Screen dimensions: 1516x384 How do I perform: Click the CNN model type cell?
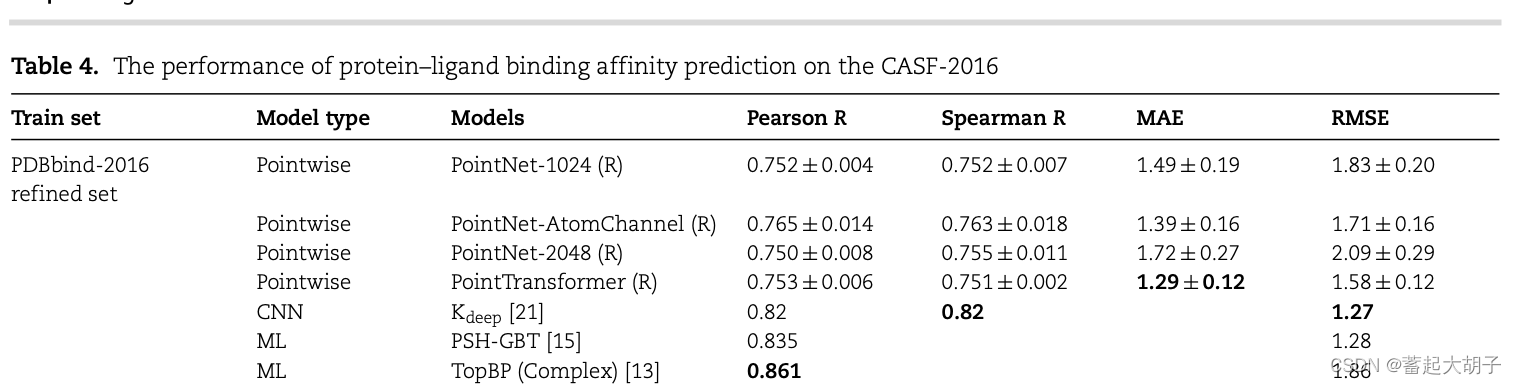click(x=279, y=312)
